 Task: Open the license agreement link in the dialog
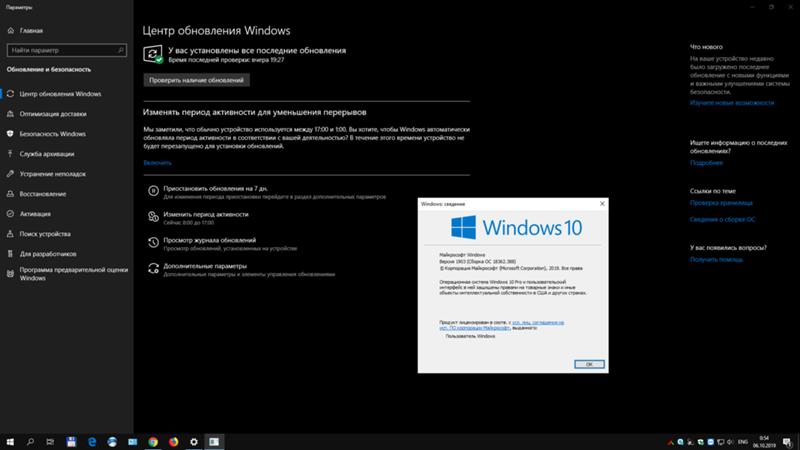[502, 325]
